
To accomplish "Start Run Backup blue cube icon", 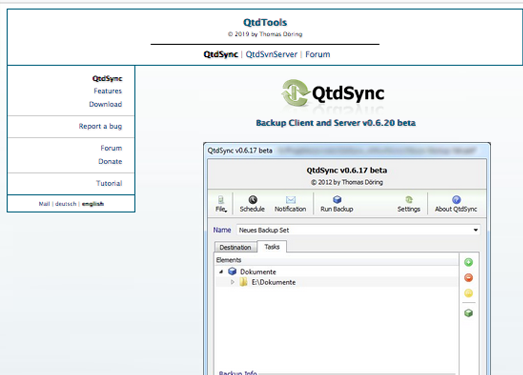I will pyautogui.click(x=337, y=200).
